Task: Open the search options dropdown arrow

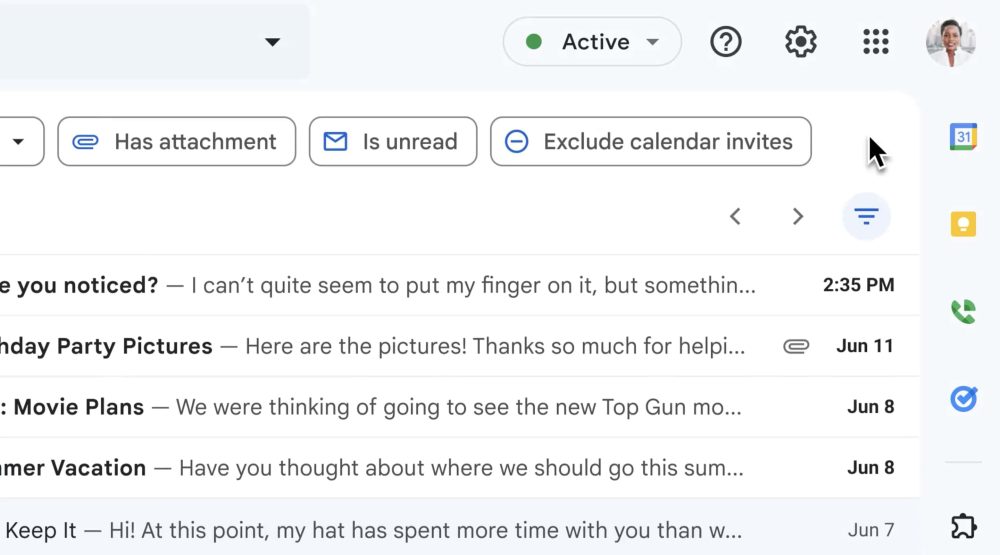Action: [272, 42]
